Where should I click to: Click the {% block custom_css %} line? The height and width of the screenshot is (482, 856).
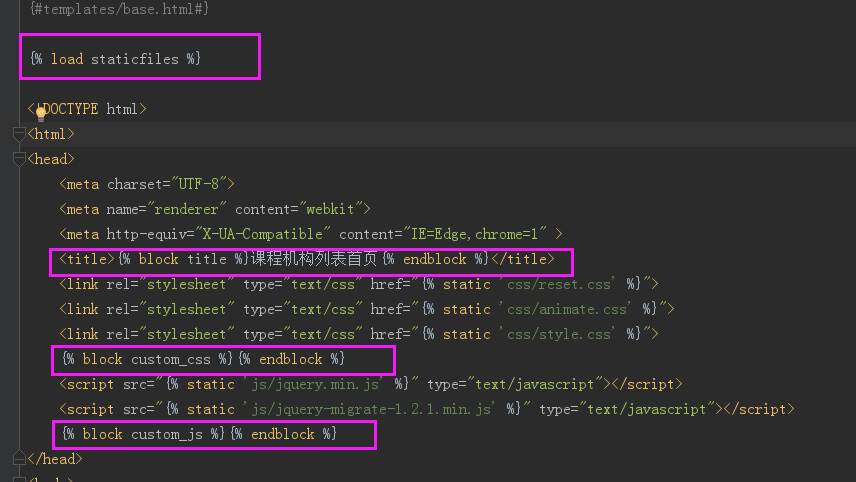click(203, 359)
